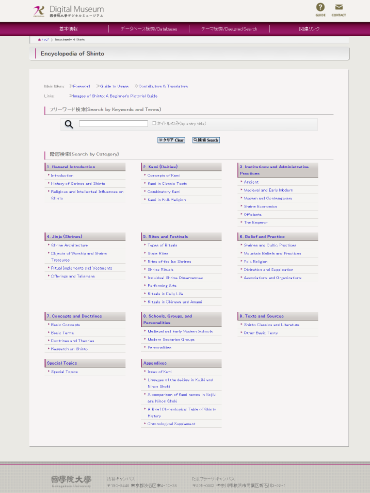Open the Jinja (Shrines) category heading

[x=65, y=237]
